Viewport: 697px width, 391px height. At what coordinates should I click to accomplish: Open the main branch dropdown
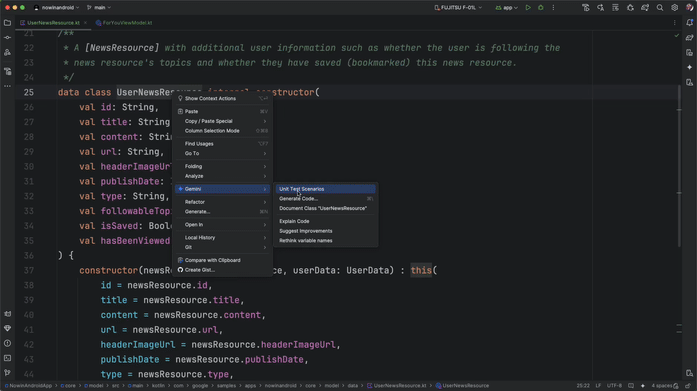99,8
